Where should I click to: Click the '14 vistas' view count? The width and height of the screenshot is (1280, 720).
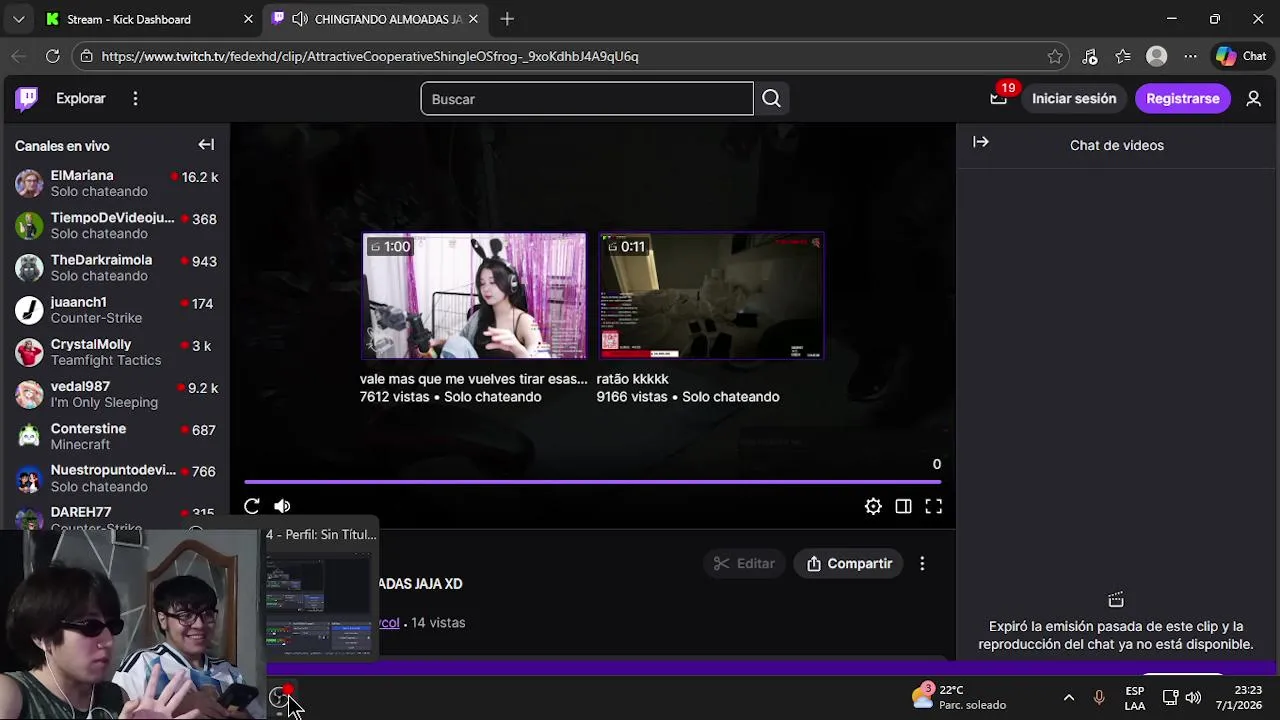click(438, 622)
